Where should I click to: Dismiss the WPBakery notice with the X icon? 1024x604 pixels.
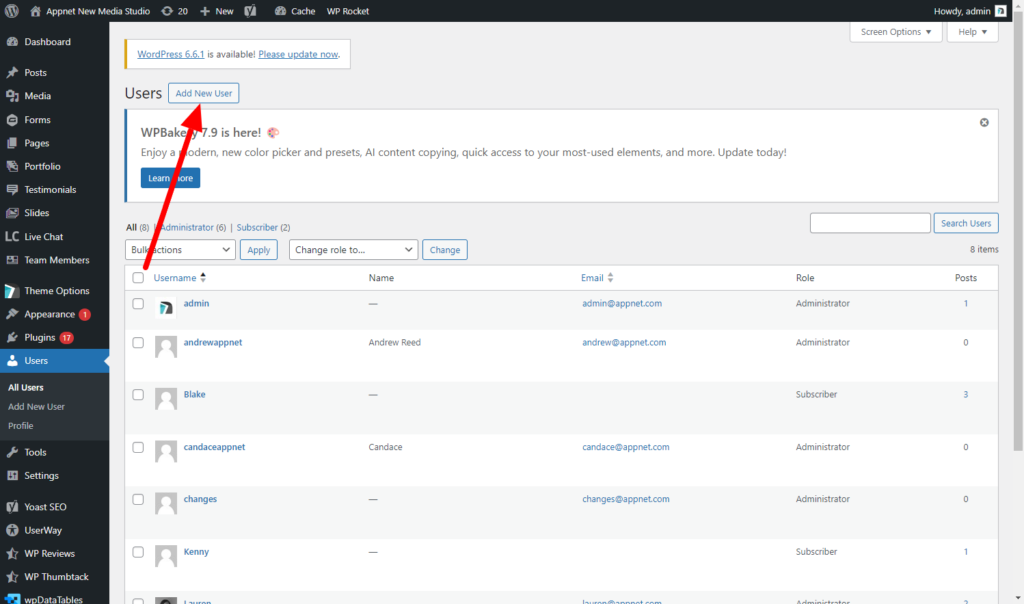984,123
